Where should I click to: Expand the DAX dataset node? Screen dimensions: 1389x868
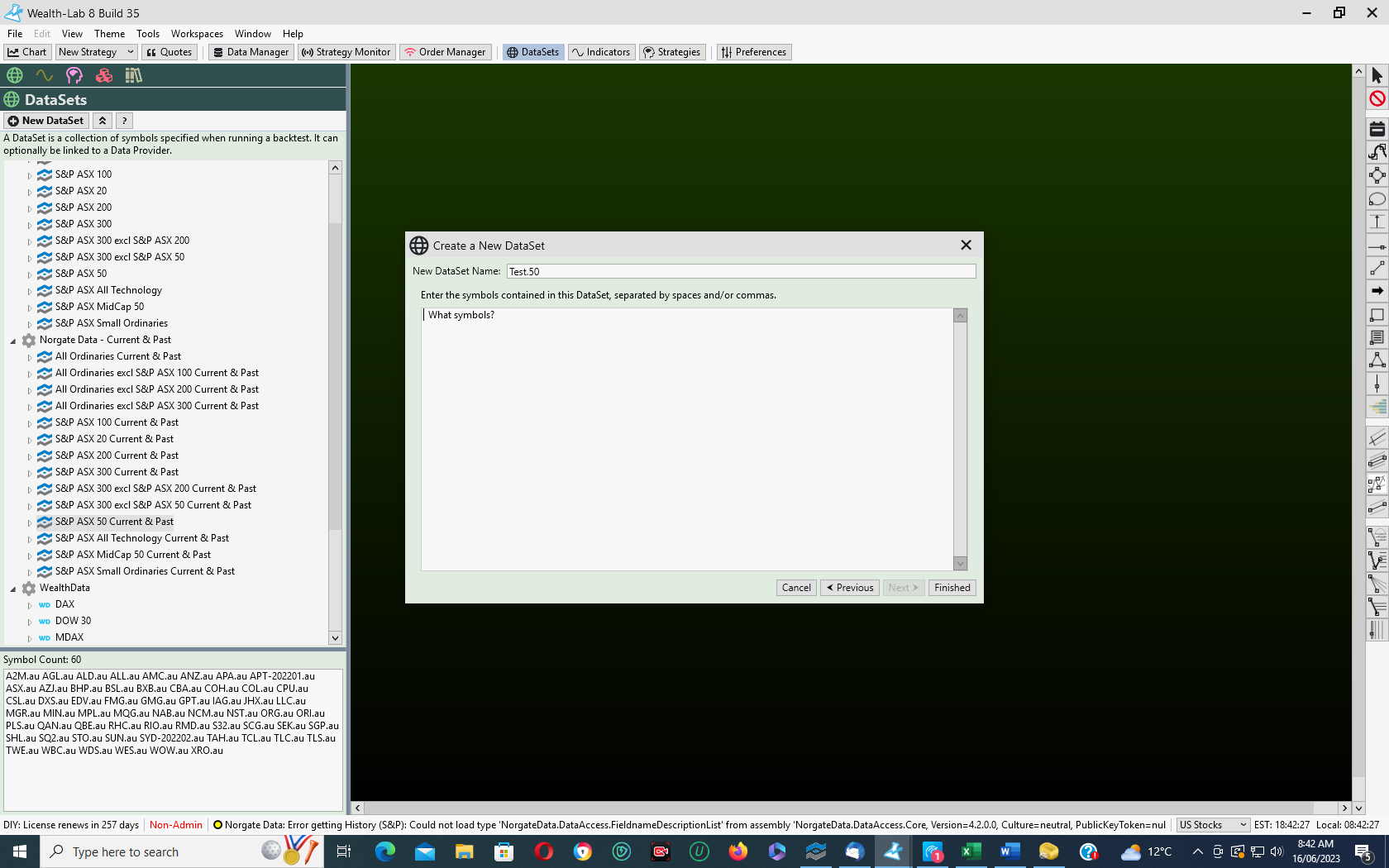[x=30, y=605]
